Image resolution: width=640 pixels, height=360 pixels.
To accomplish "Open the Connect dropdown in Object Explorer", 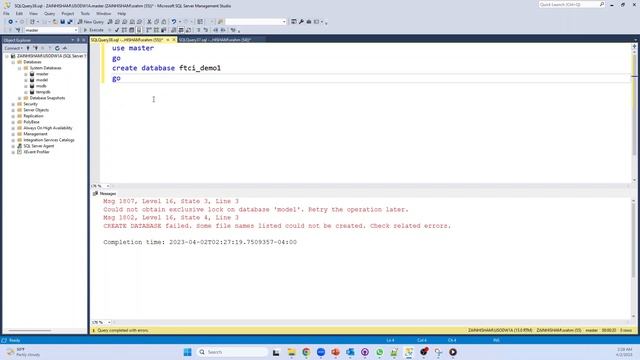I will point(13,48).
